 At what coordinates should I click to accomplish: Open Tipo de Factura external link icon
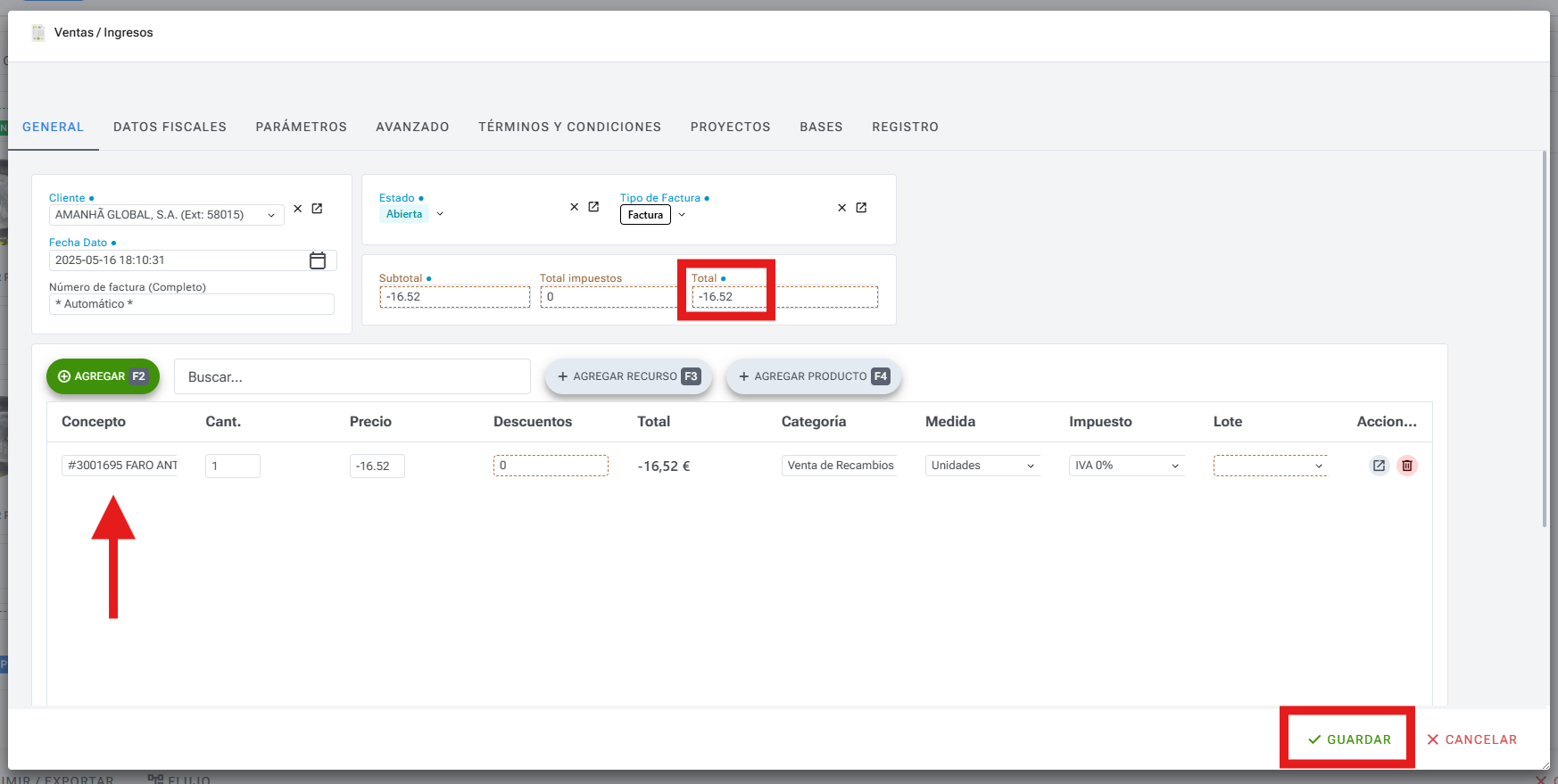pos(861,208)
